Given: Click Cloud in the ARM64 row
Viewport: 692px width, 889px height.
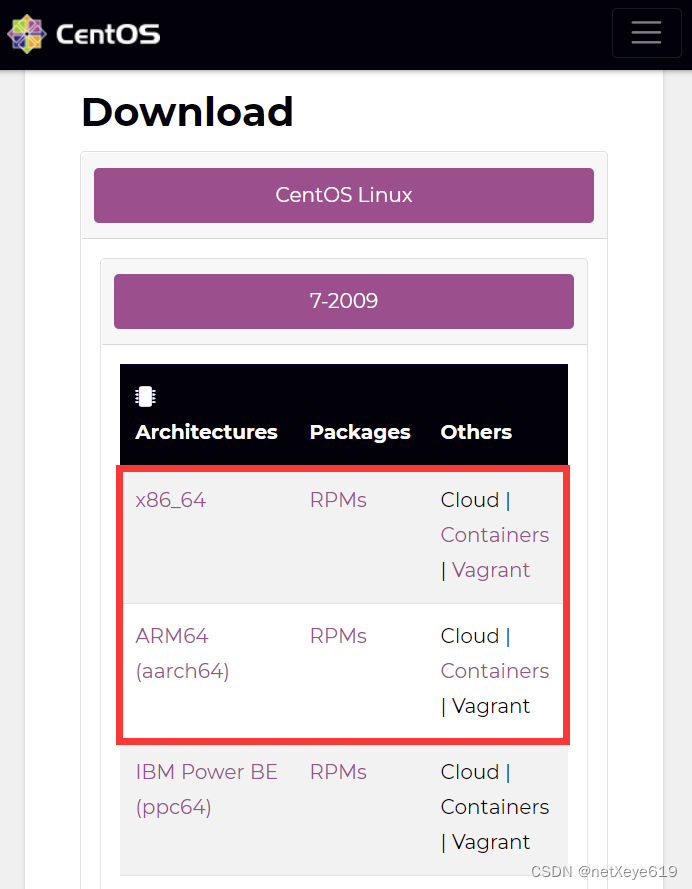Looking at the screenshot, I should pos(470,636).
